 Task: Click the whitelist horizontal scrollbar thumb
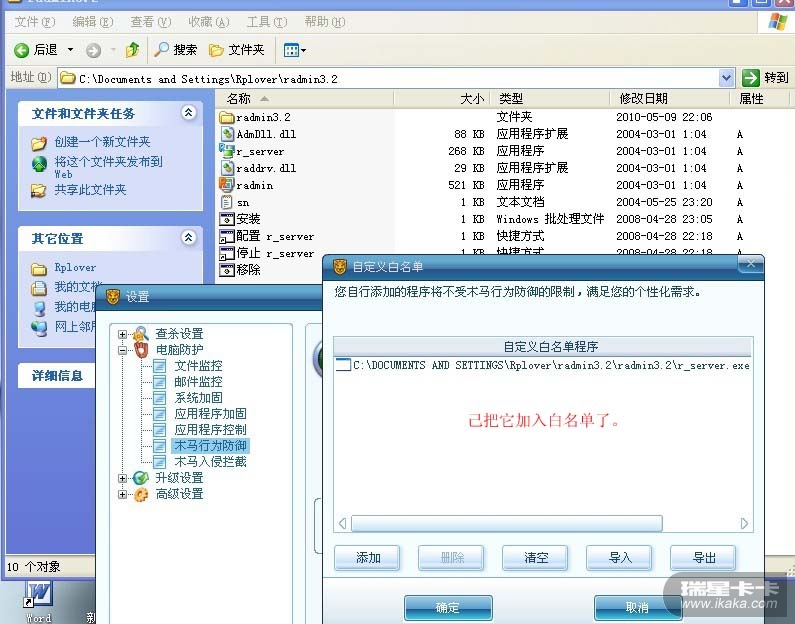pos(507,523)
